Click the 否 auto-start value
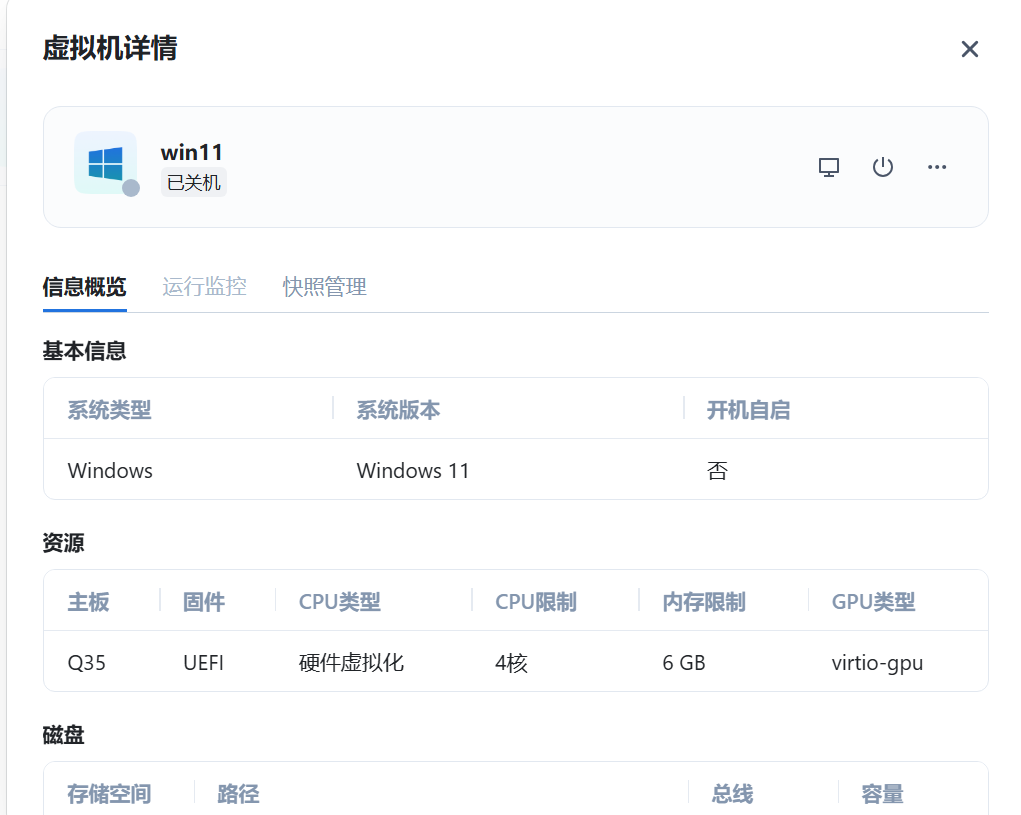 717,471
